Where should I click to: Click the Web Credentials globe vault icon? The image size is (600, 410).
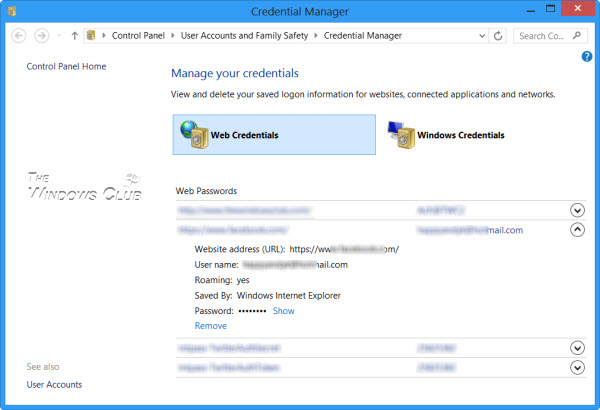194,134
